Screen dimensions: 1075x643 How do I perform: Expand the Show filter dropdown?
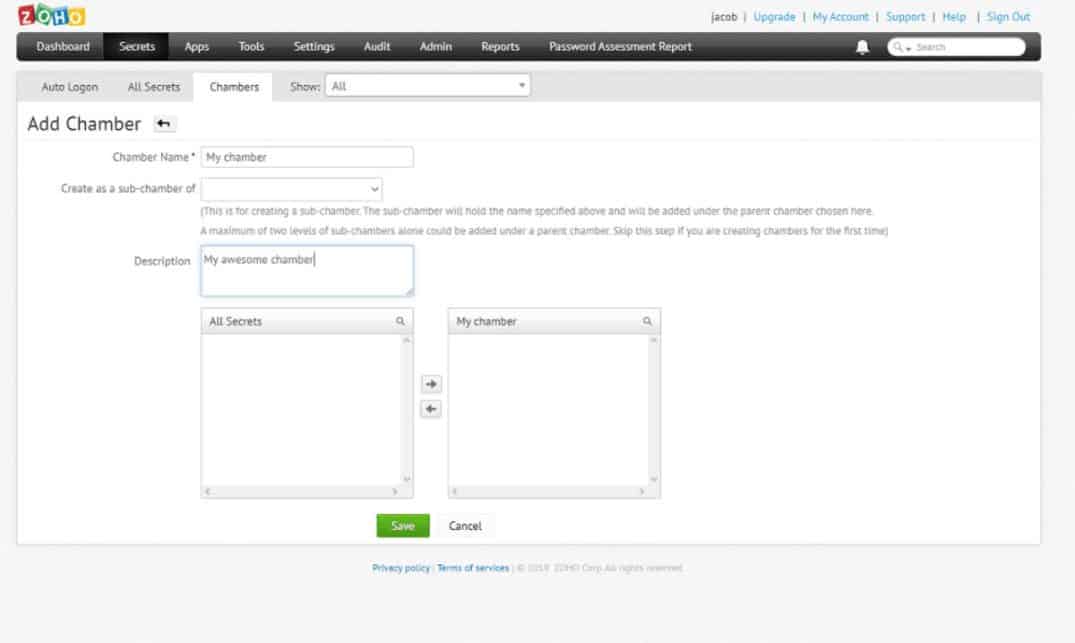pyautogui.click(x=427, y=87)
